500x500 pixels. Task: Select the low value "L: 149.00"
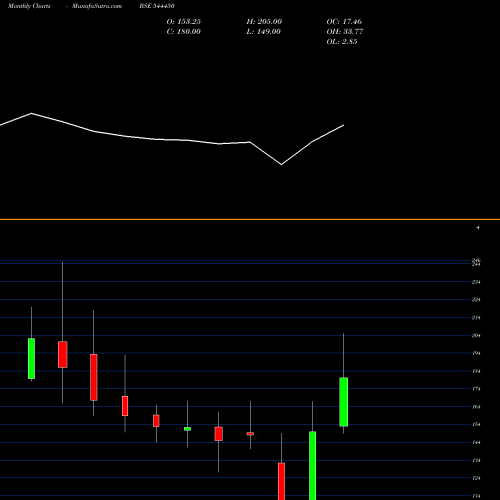264,32
